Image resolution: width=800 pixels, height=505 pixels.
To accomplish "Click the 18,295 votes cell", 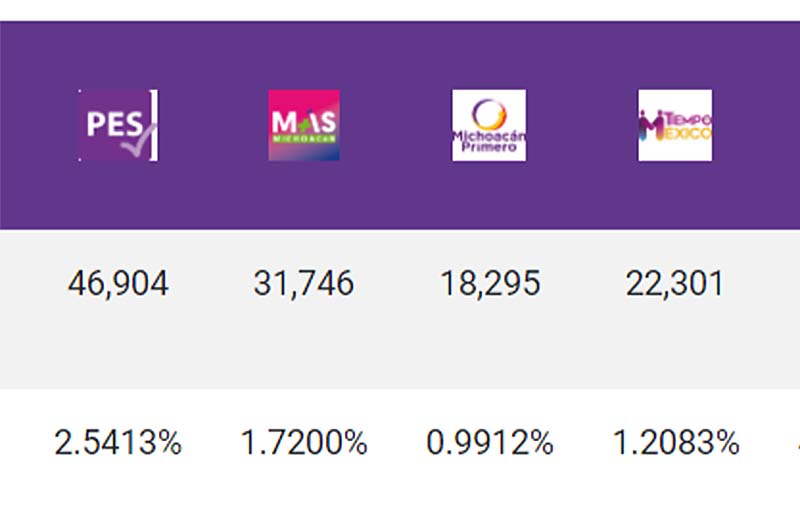I will coord(490,284).
